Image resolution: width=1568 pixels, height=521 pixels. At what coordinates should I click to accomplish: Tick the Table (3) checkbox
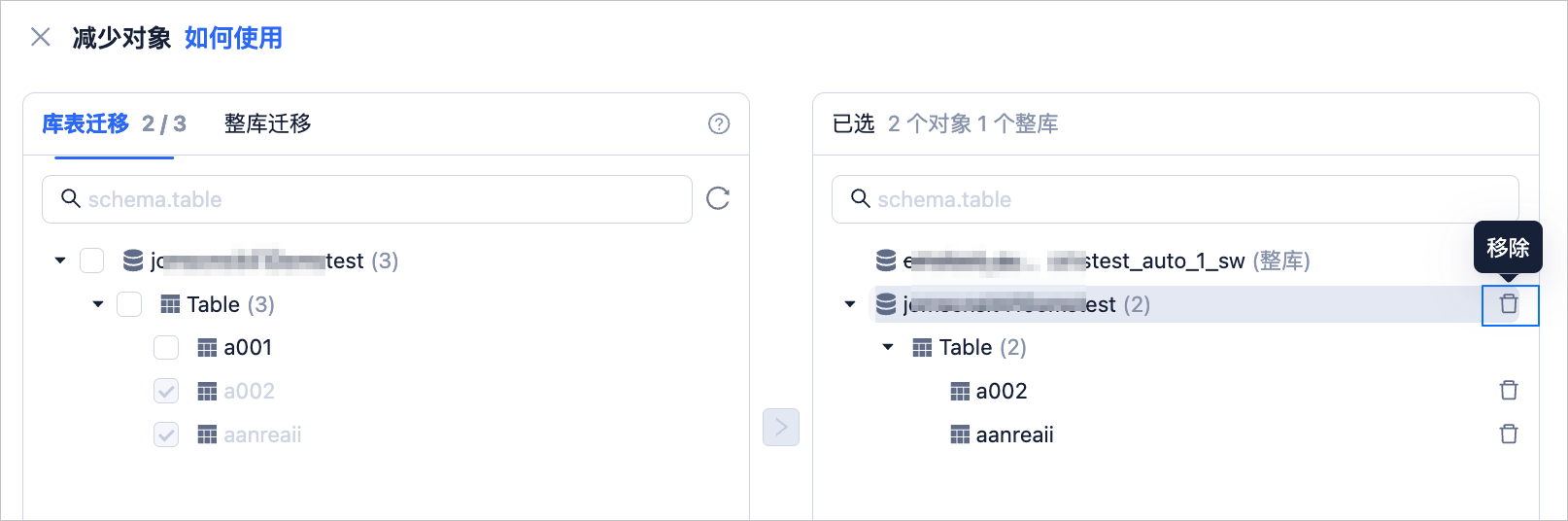pyautogui.click(x=129, y=304)
